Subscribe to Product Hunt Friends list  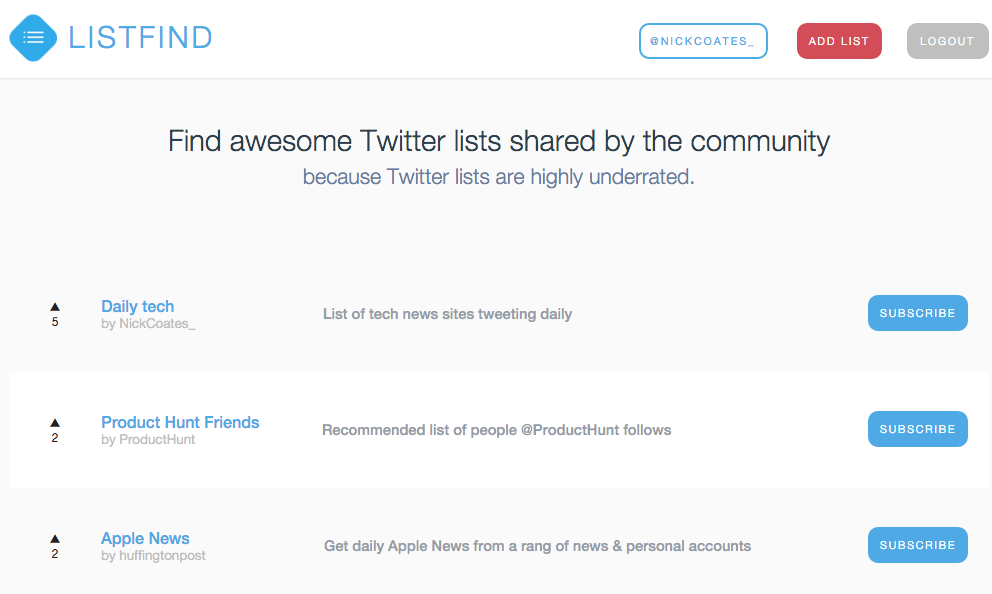[917, 429]
